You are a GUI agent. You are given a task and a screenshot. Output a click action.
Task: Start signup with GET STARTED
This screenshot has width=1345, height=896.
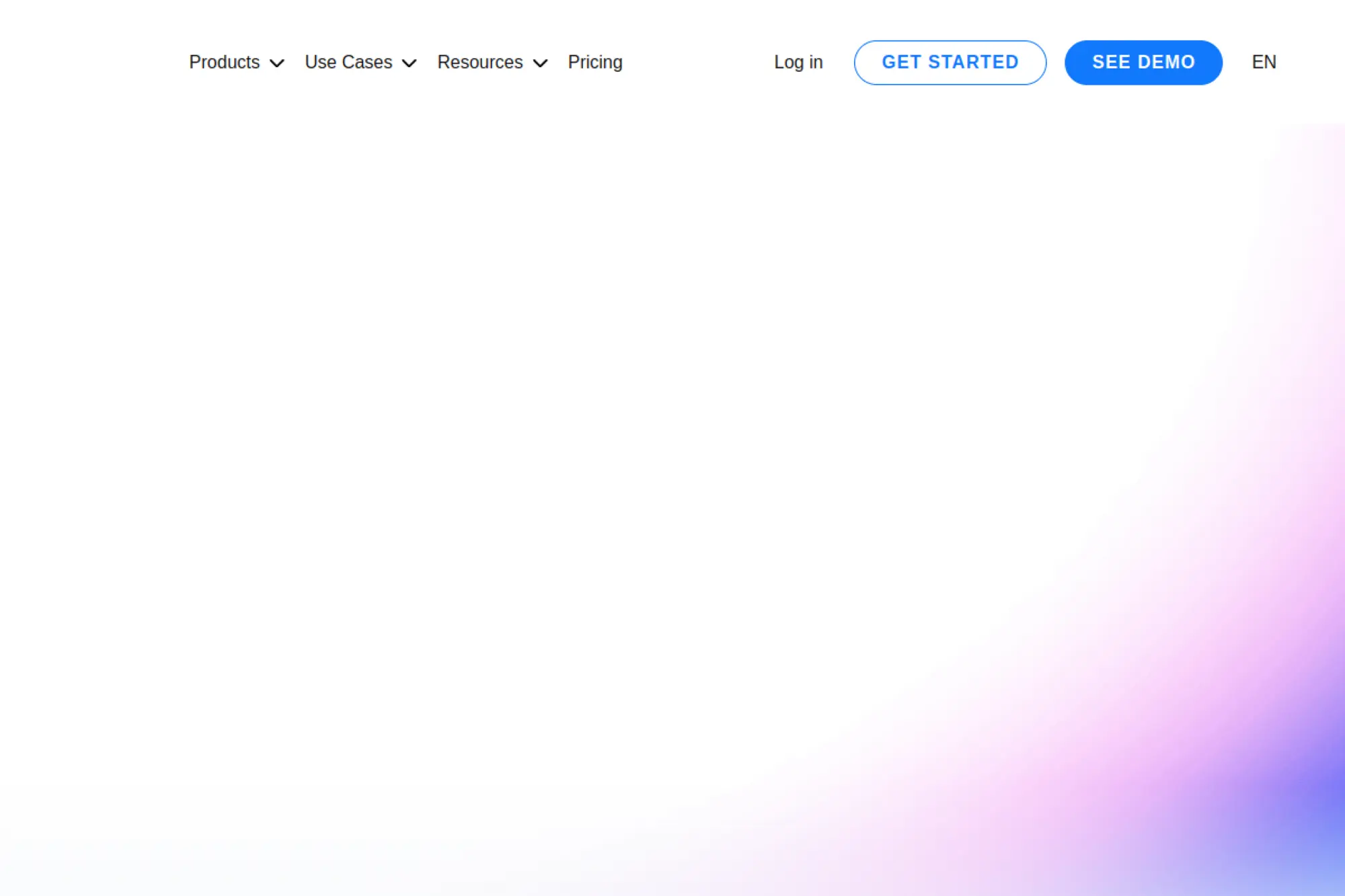[950, 63]
